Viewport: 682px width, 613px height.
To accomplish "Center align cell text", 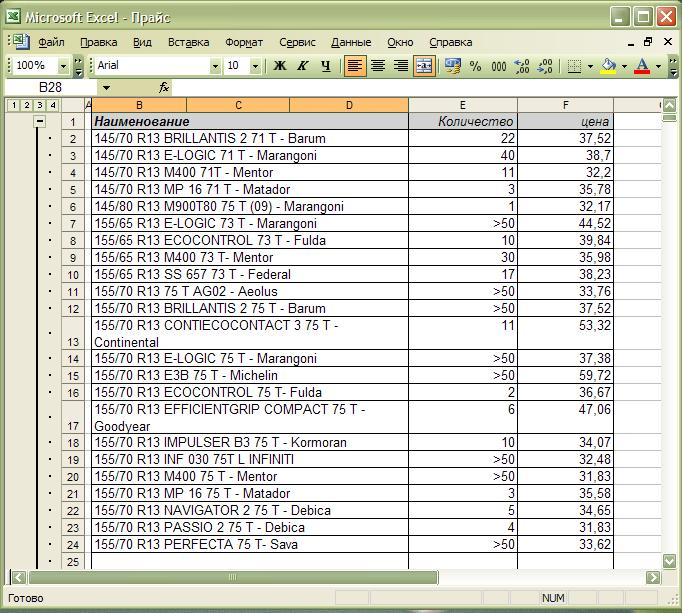I will (x=378, y=66).
